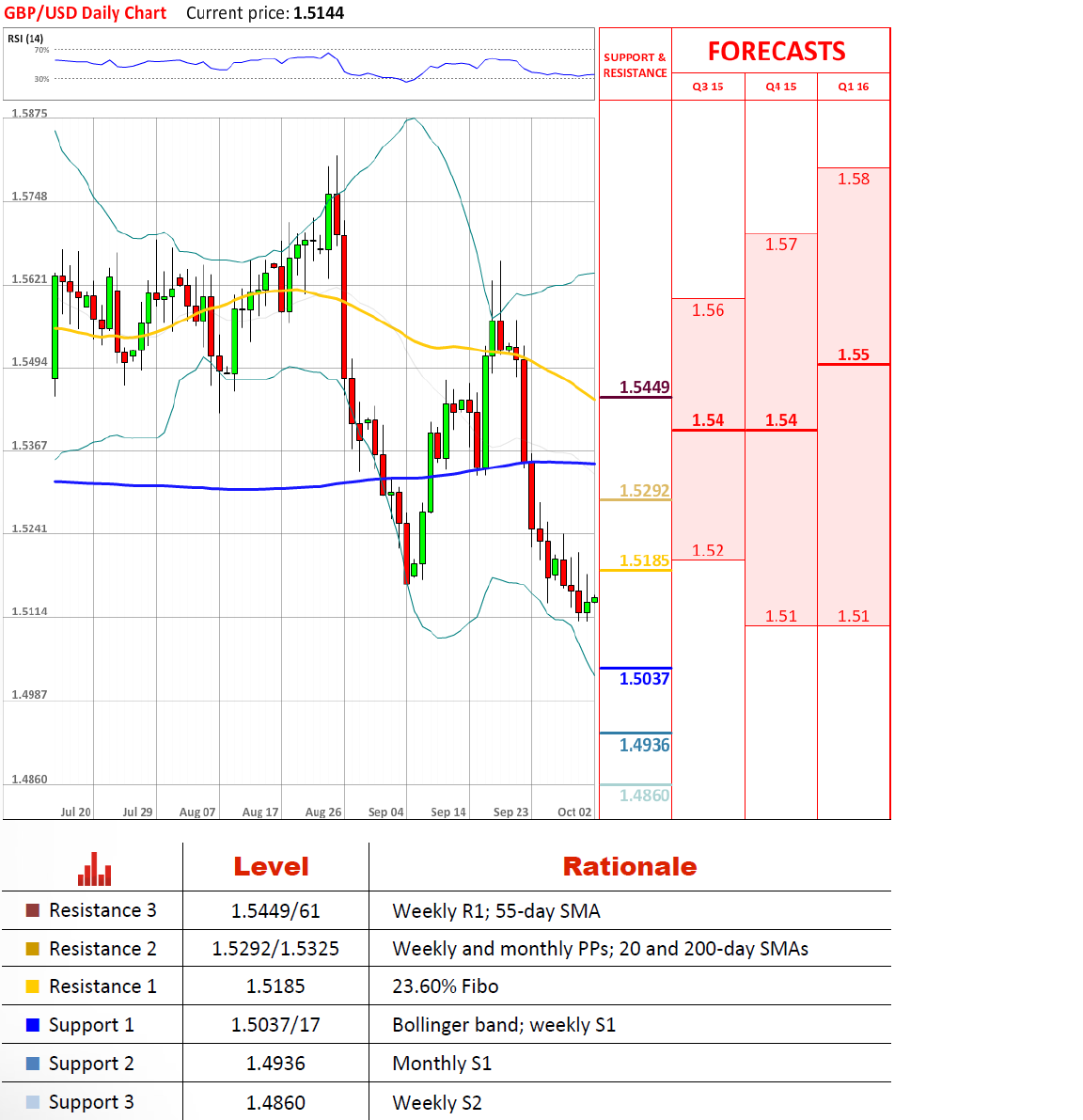Click rationale Monthly S1
The width and height of the screenshot is (1083, 1120).
click(x=442, y=1065)
